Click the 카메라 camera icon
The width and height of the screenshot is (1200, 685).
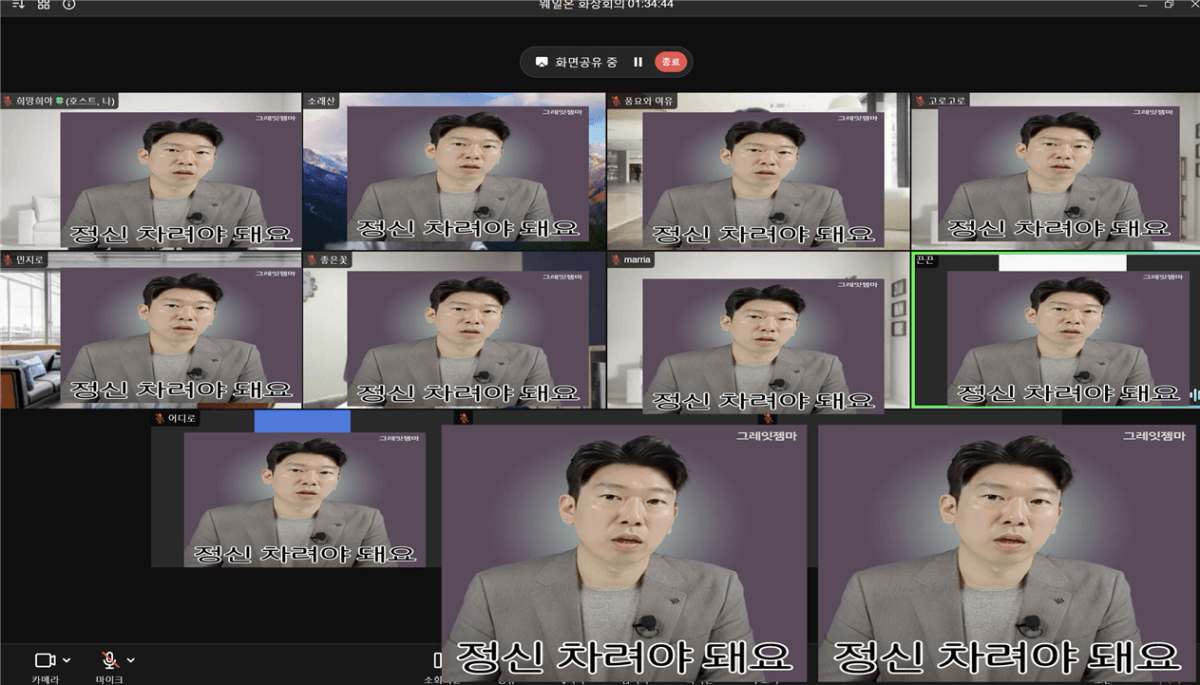45,660
